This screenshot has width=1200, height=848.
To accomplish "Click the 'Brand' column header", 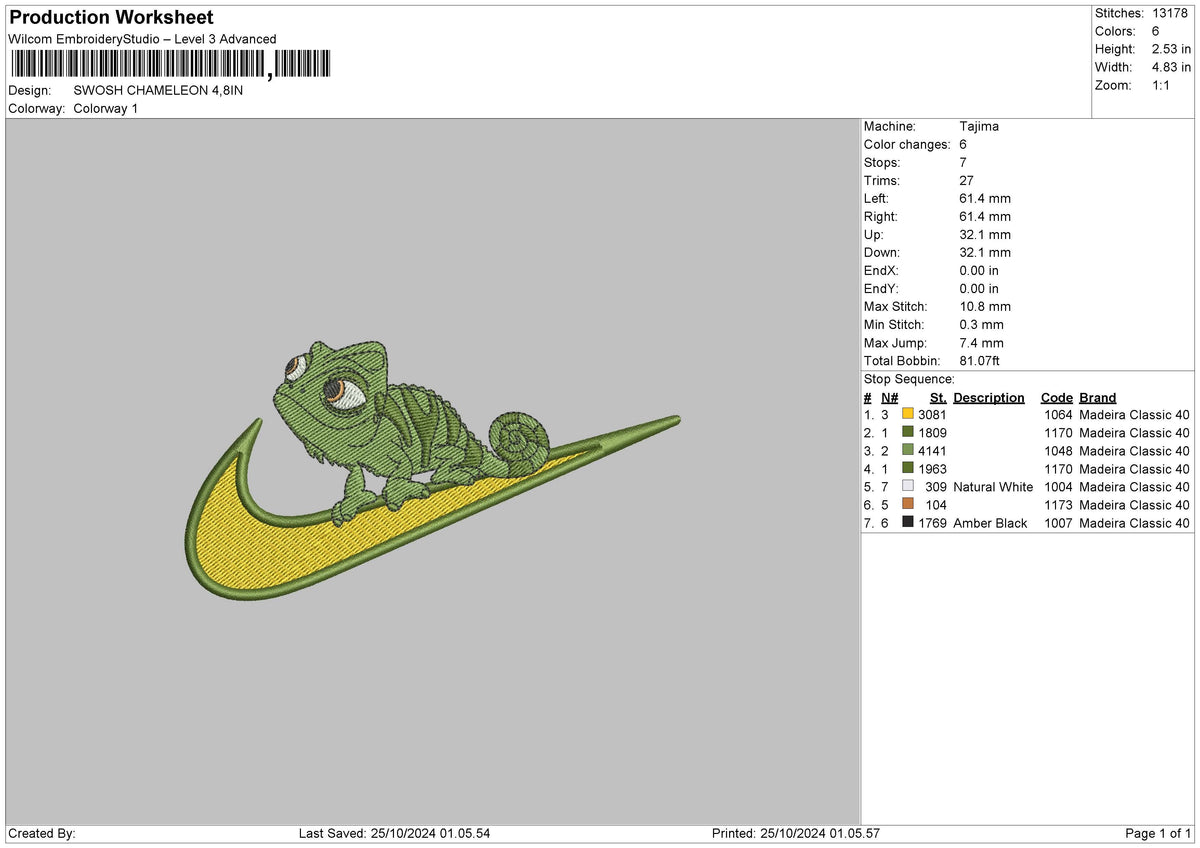I will click(1098, 397).
